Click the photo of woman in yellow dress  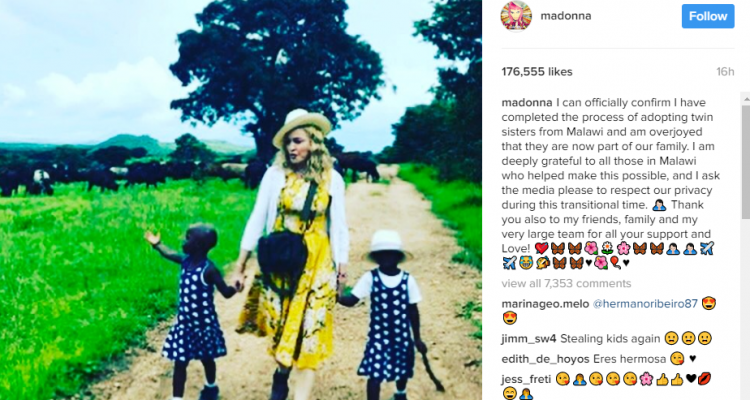(241, 200)
